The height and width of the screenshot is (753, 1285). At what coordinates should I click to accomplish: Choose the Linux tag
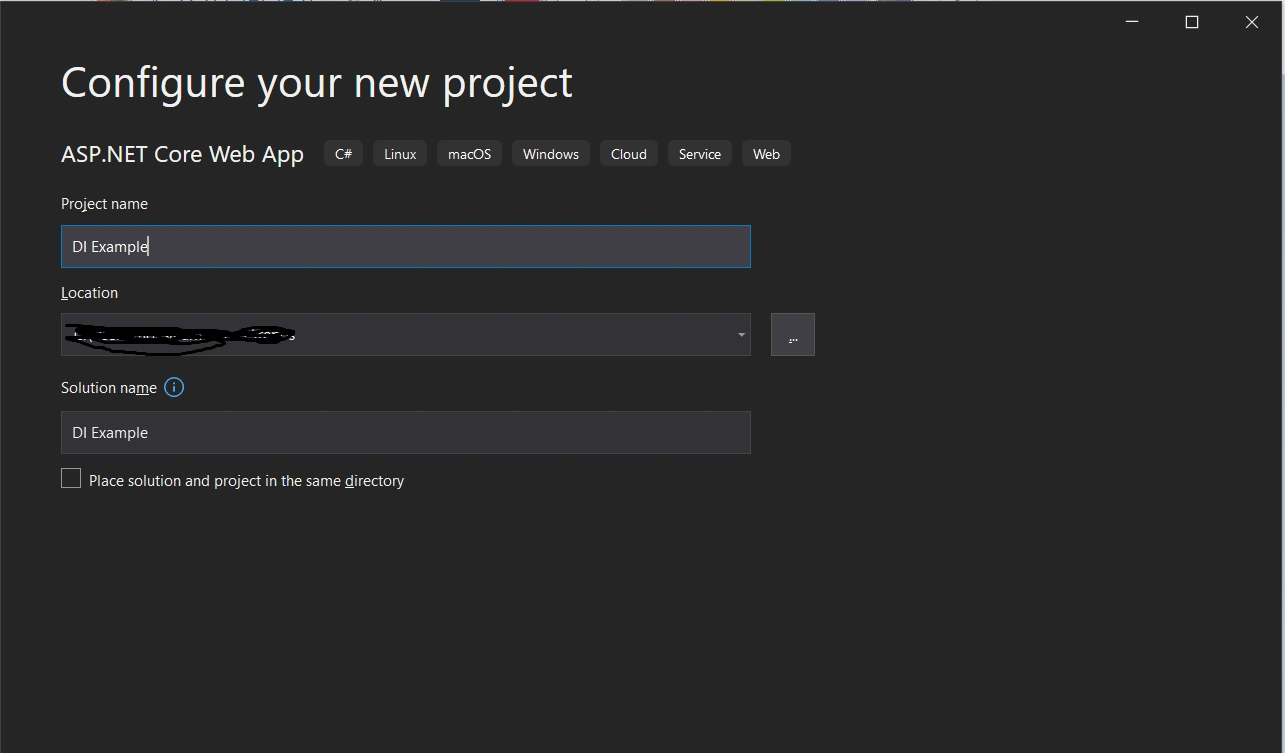coord(400,154)
